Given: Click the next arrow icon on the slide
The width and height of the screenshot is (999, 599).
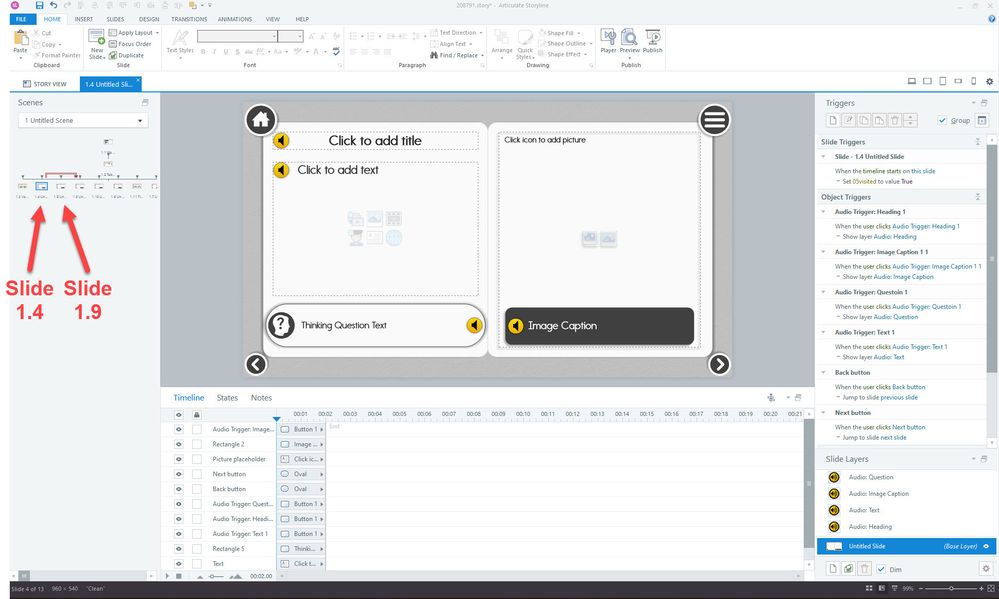Looking at the screenshot, I should pos(719,364).
